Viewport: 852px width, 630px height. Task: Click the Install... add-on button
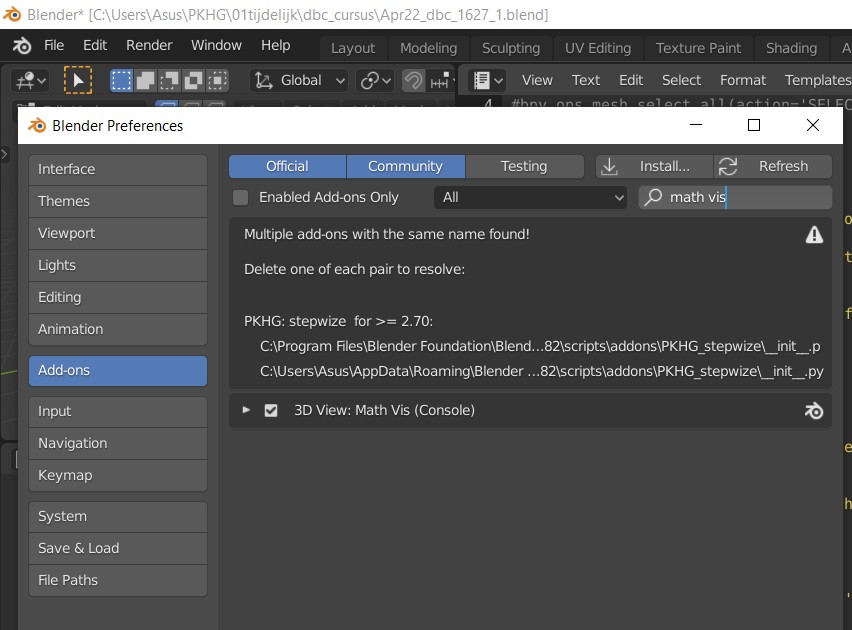[654, 166]
